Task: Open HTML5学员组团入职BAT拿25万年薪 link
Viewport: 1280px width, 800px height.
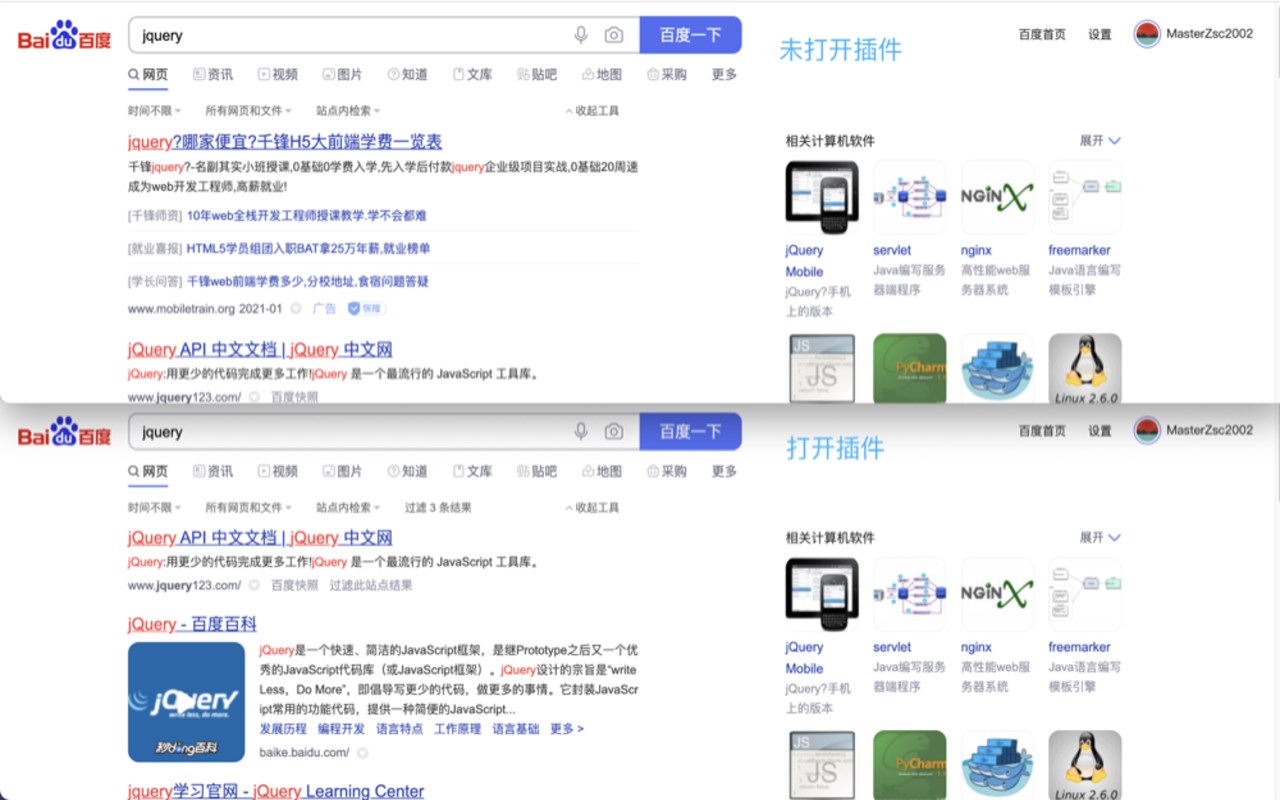Action: point(309,248)
